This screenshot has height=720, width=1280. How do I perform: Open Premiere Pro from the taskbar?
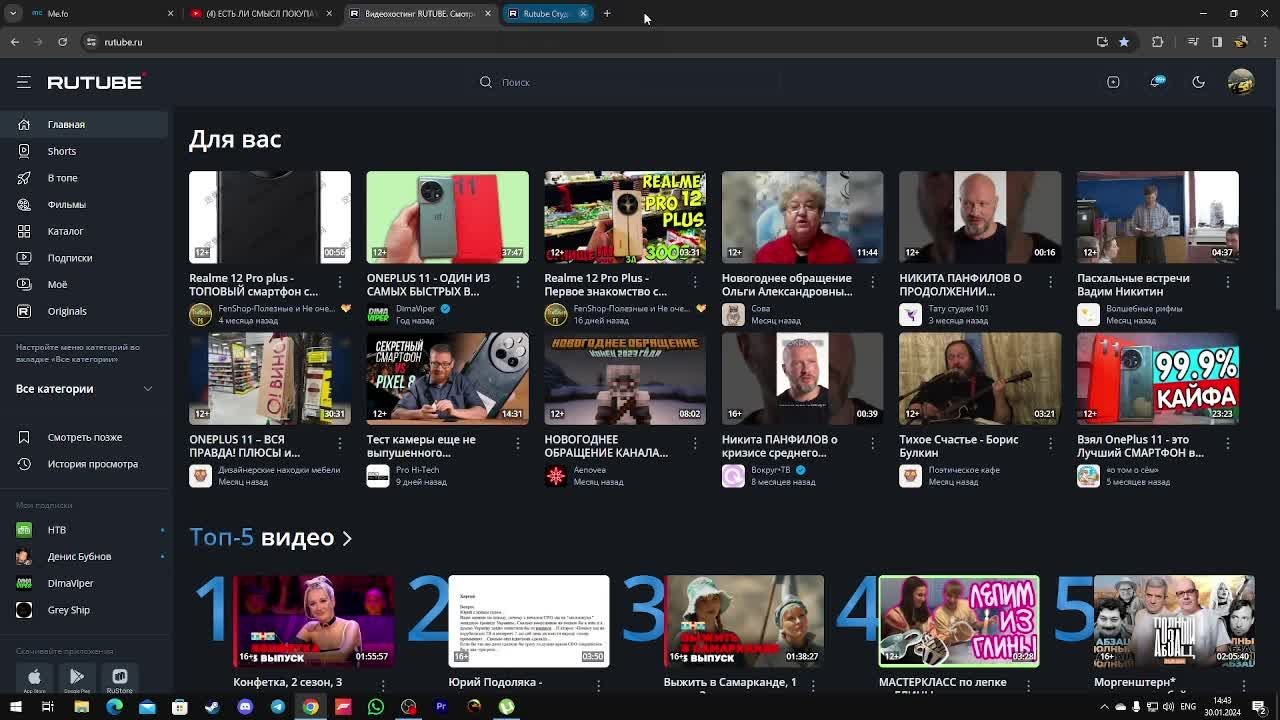click(x=441, y=707)
